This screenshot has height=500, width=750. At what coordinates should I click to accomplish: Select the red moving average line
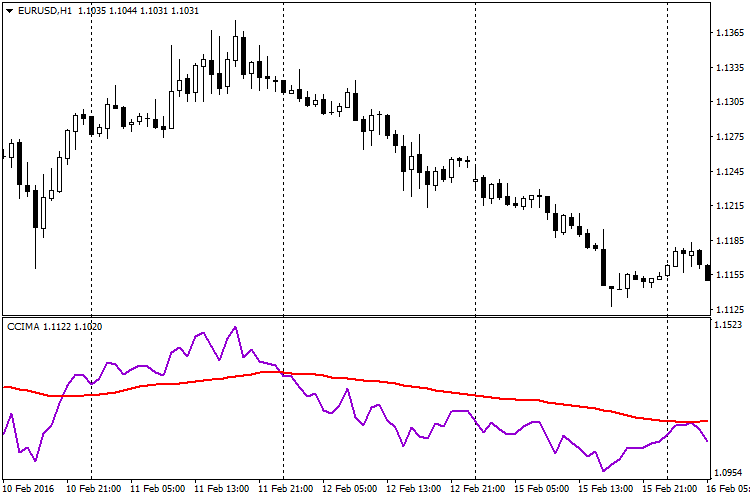click(400, 383)
